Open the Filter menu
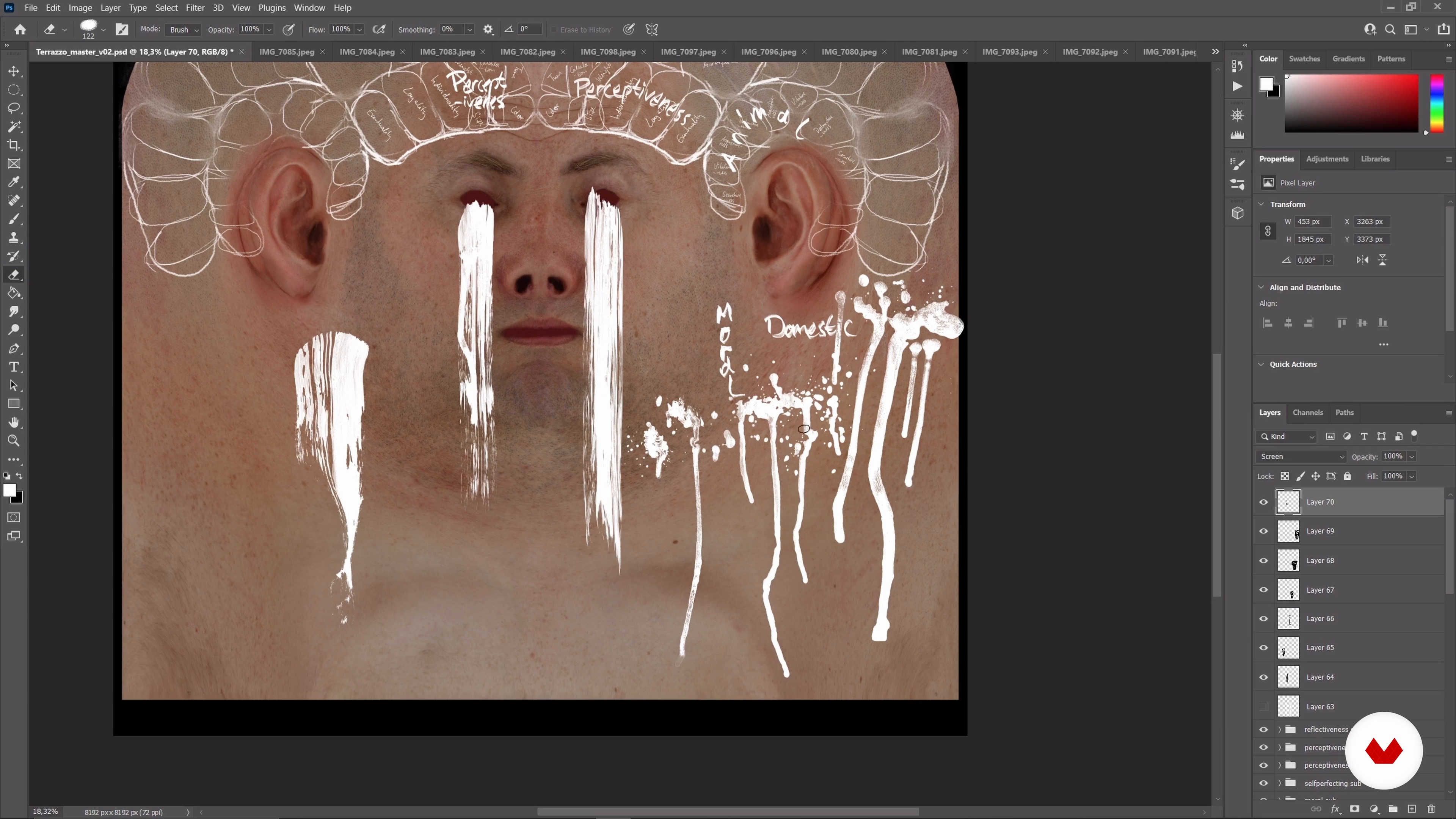Viewport: 1456px width, 819px height. [195, 8]
